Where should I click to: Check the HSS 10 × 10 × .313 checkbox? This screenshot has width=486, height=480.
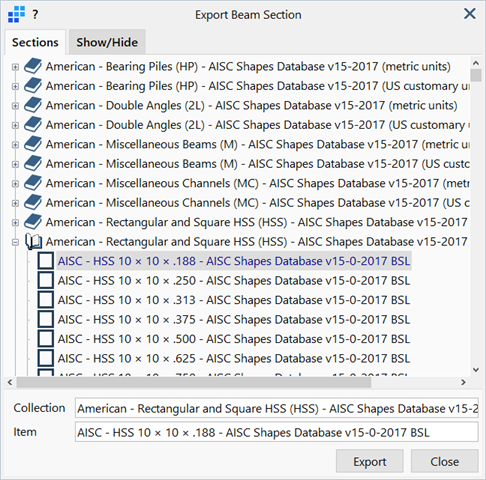pyautogui.click(x=46, y=300)
